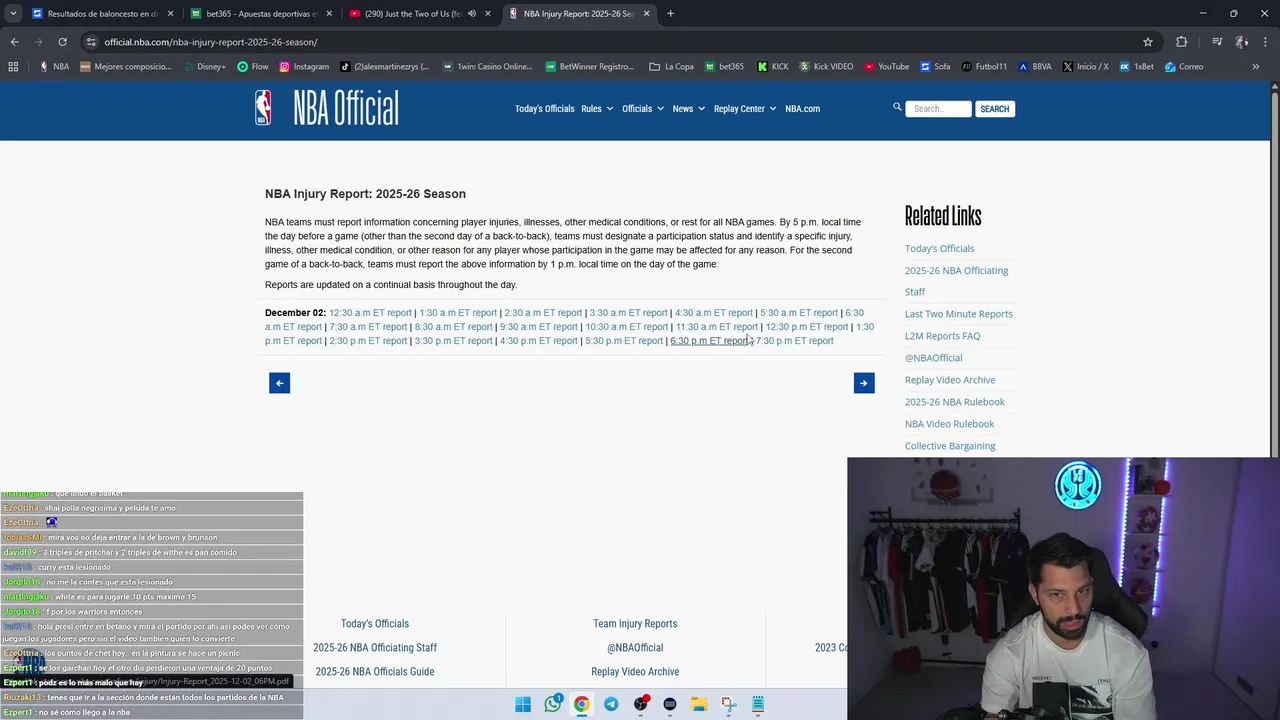The width and height of the screenshot is (1280, 720).
Task: Click the NBA Official logo
Action: 327,108
